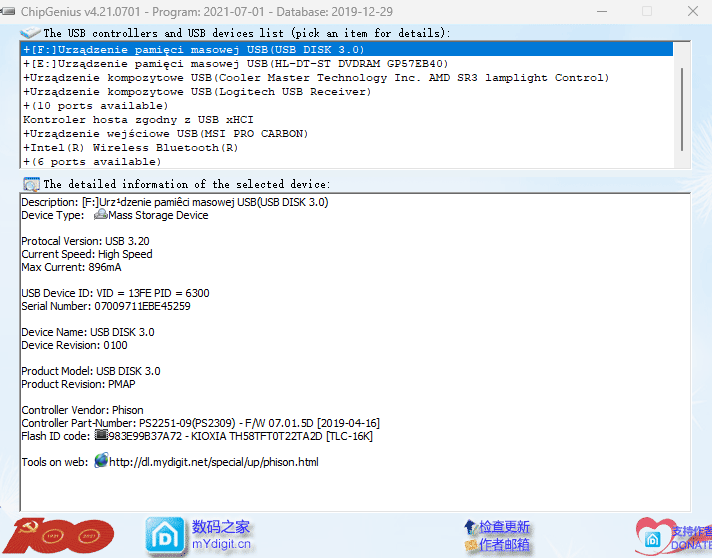Open the mYdigit.cn house logo icon
Screen dimensions: 712x558
point(164,536)
